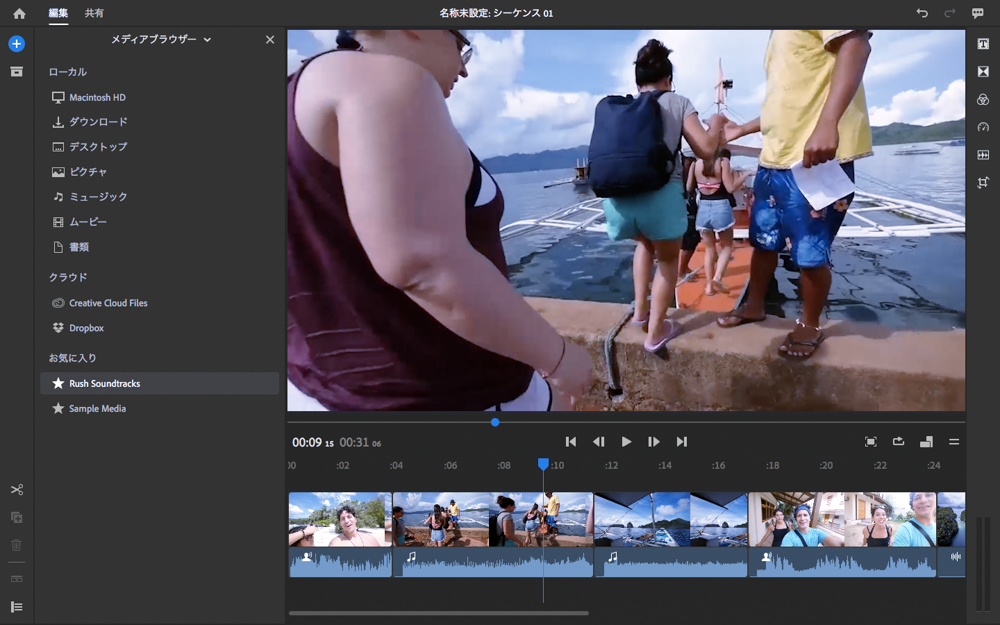Toggle fullscreen preview mode
This screenshot has height=625, width=1000.
click(870, 442)
